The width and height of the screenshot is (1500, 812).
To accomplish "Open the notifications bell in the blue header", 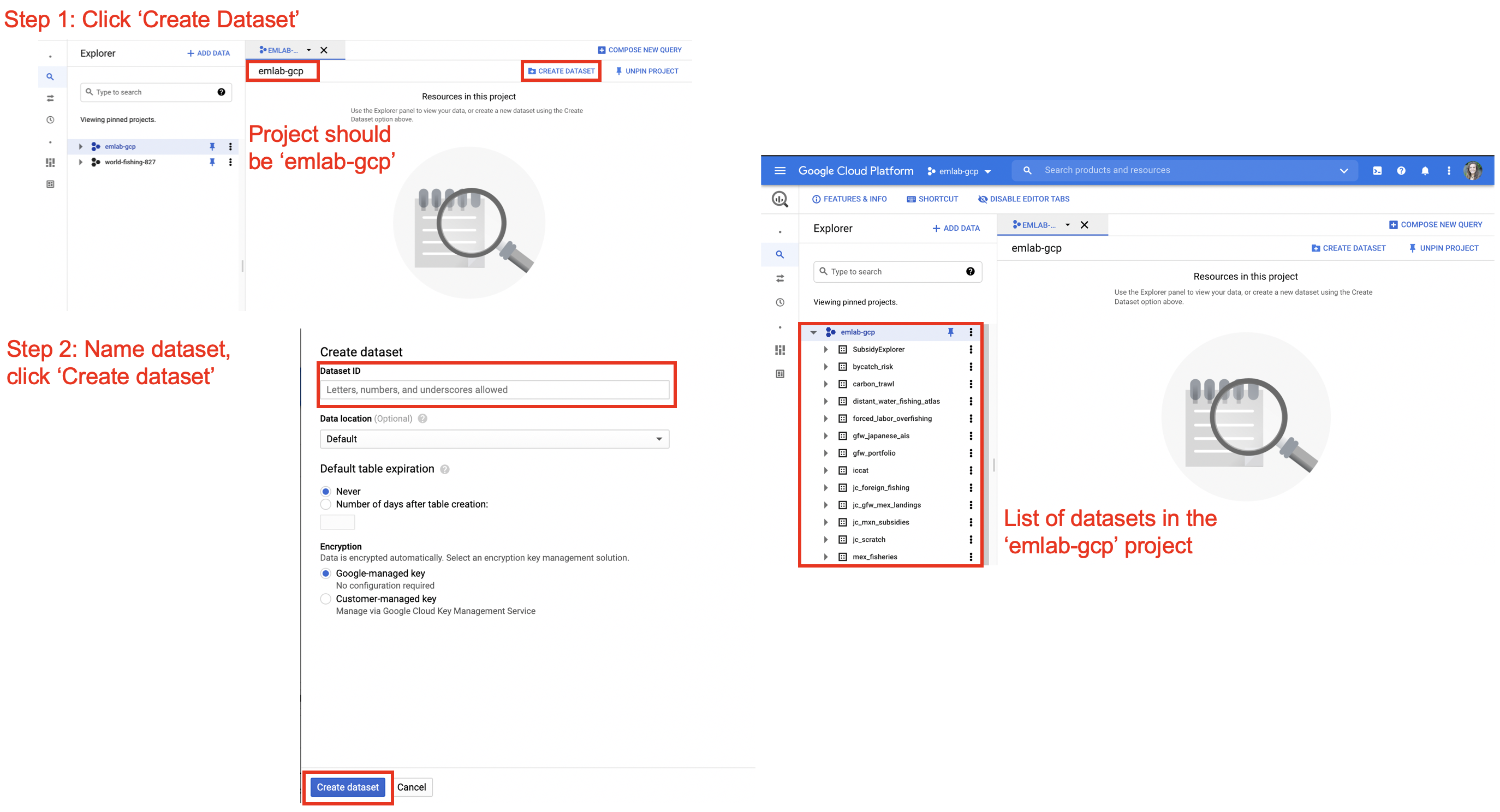I will tap(1425, 171).
